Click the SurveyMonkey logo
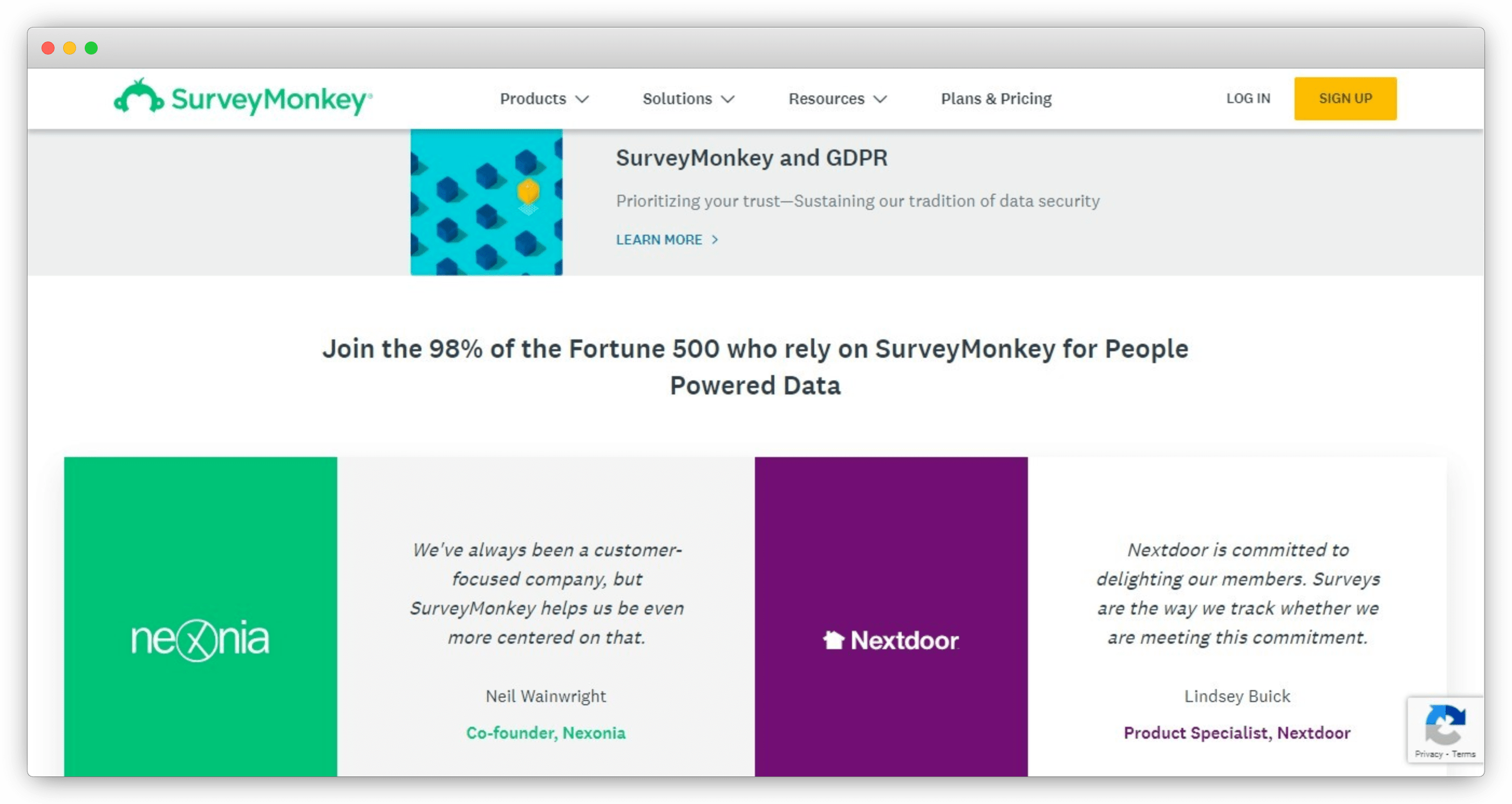The height and width of the screenshot is (804, 1512). click(x=243, y=98)
